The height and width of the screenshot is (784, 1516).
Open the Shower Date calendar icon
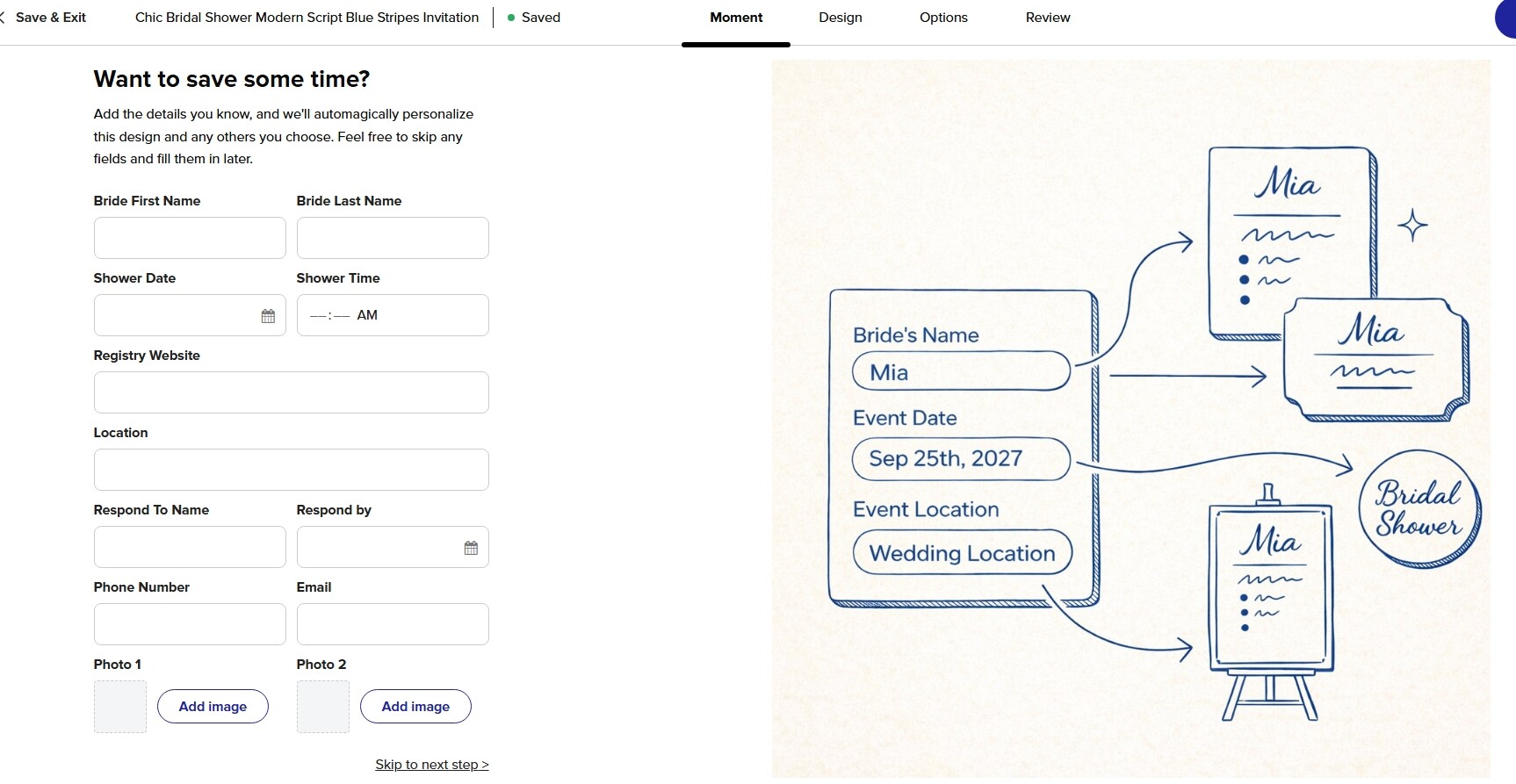tap(268, 316)
